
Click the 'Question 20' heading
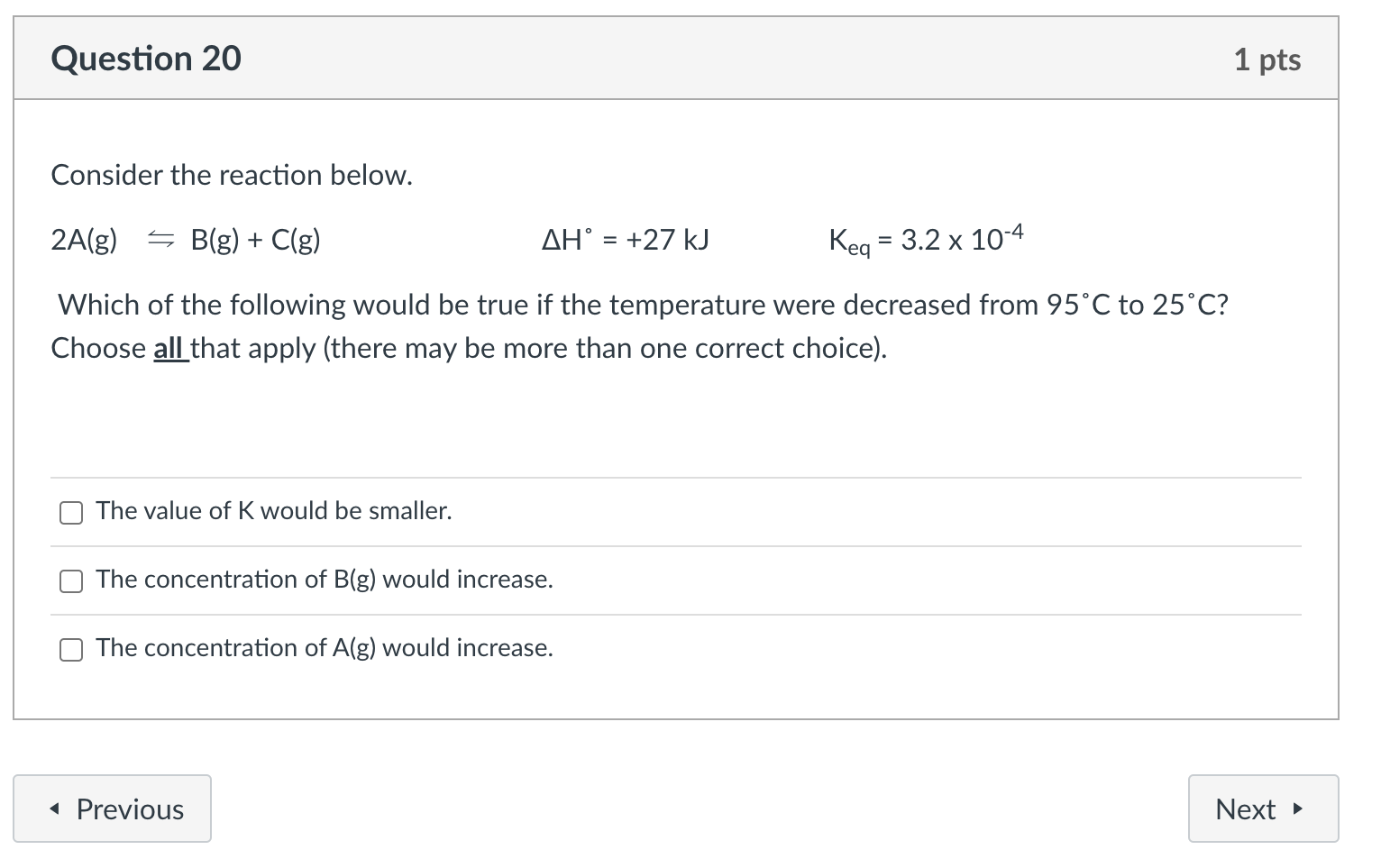146,59
